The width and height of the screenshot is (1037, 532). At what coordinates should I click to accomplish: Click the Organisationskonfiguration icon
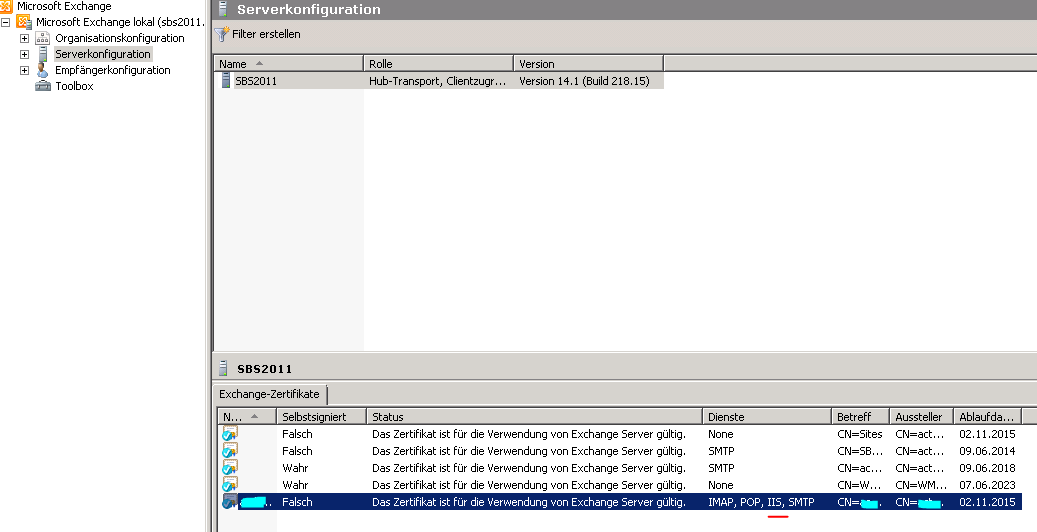[x=43, y=38]
